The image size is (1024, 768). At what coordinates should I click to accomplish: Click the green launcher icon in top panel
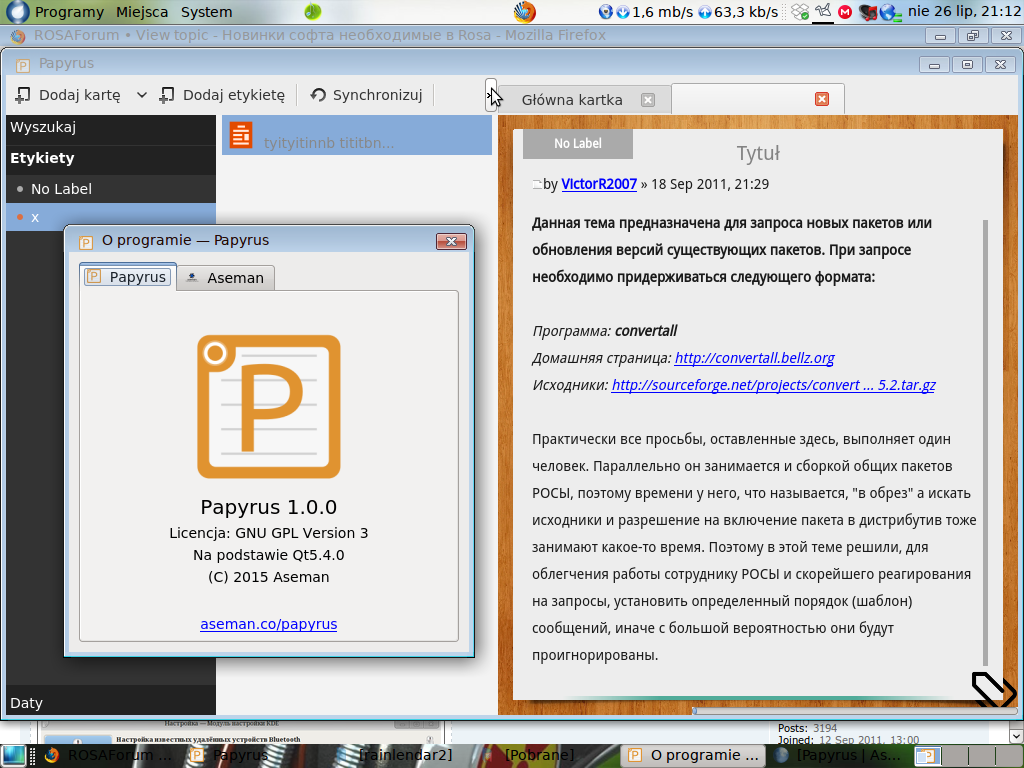[313, 11]
